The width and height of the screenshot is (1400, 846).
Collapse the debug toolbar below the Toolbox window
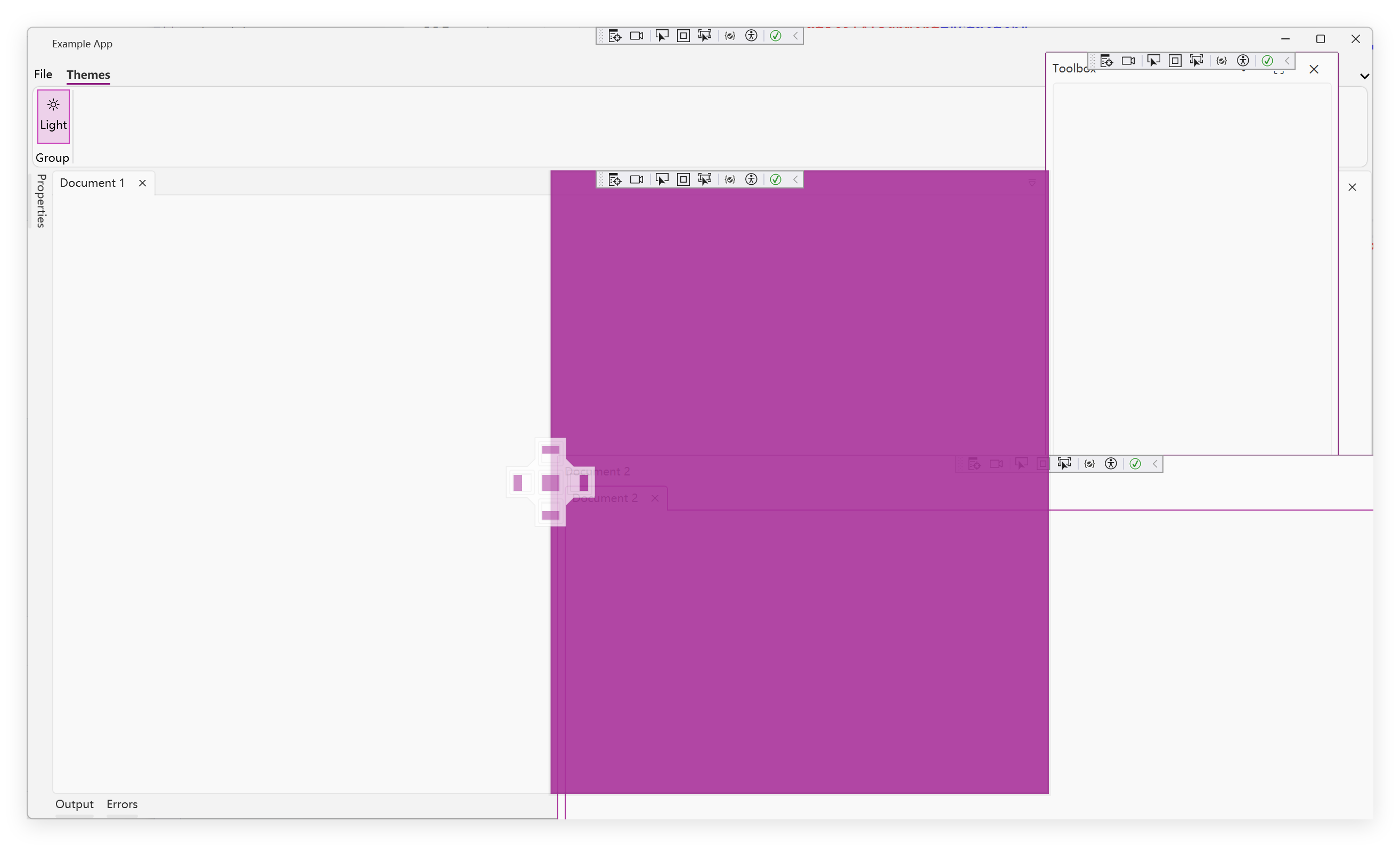[1155, 464]
